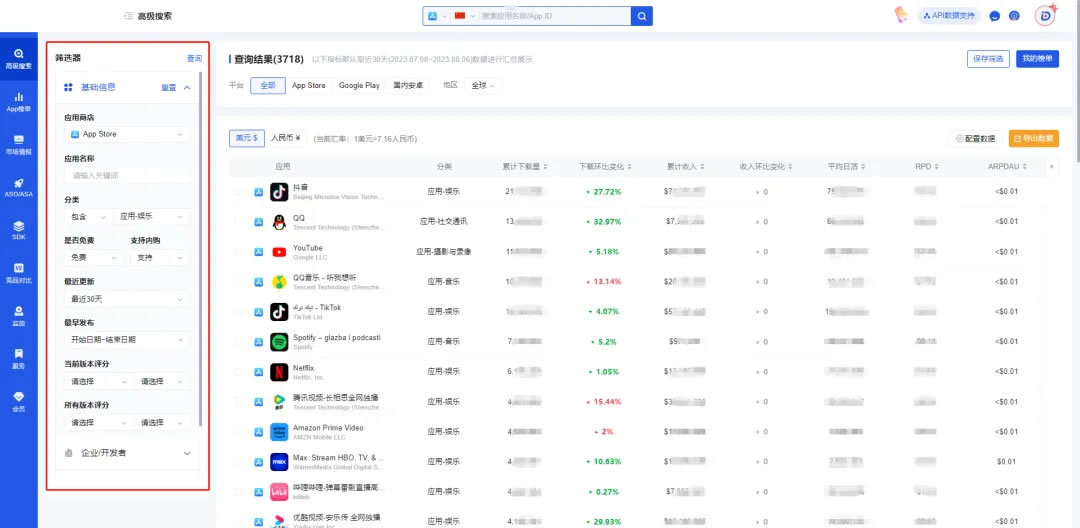The width and height of the screenshot is (1080, 528).
Task: Open the 最近更新 dropdown showing 最近30天
Action: tap(127, 299)
